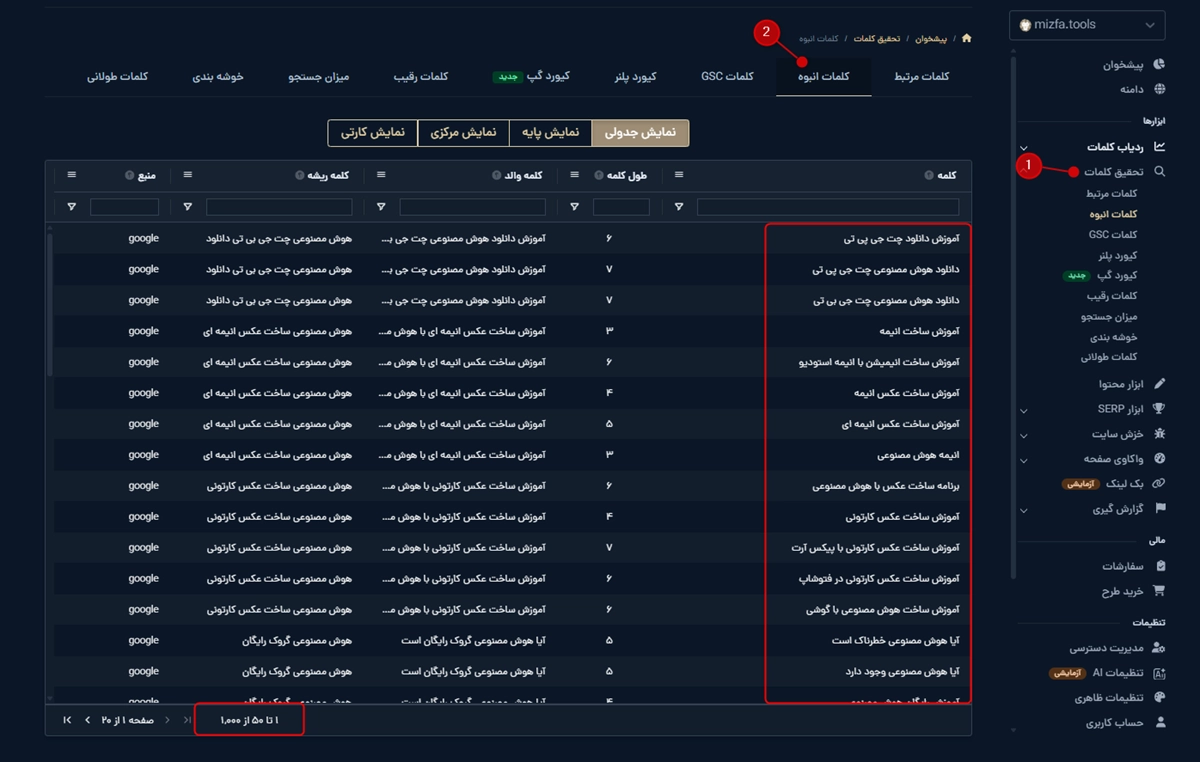Viewport: 1200px width, 762px height.
Task: Switch to نمایش پایه view mode
Action: pyautogui.click(x=550, y=133)
